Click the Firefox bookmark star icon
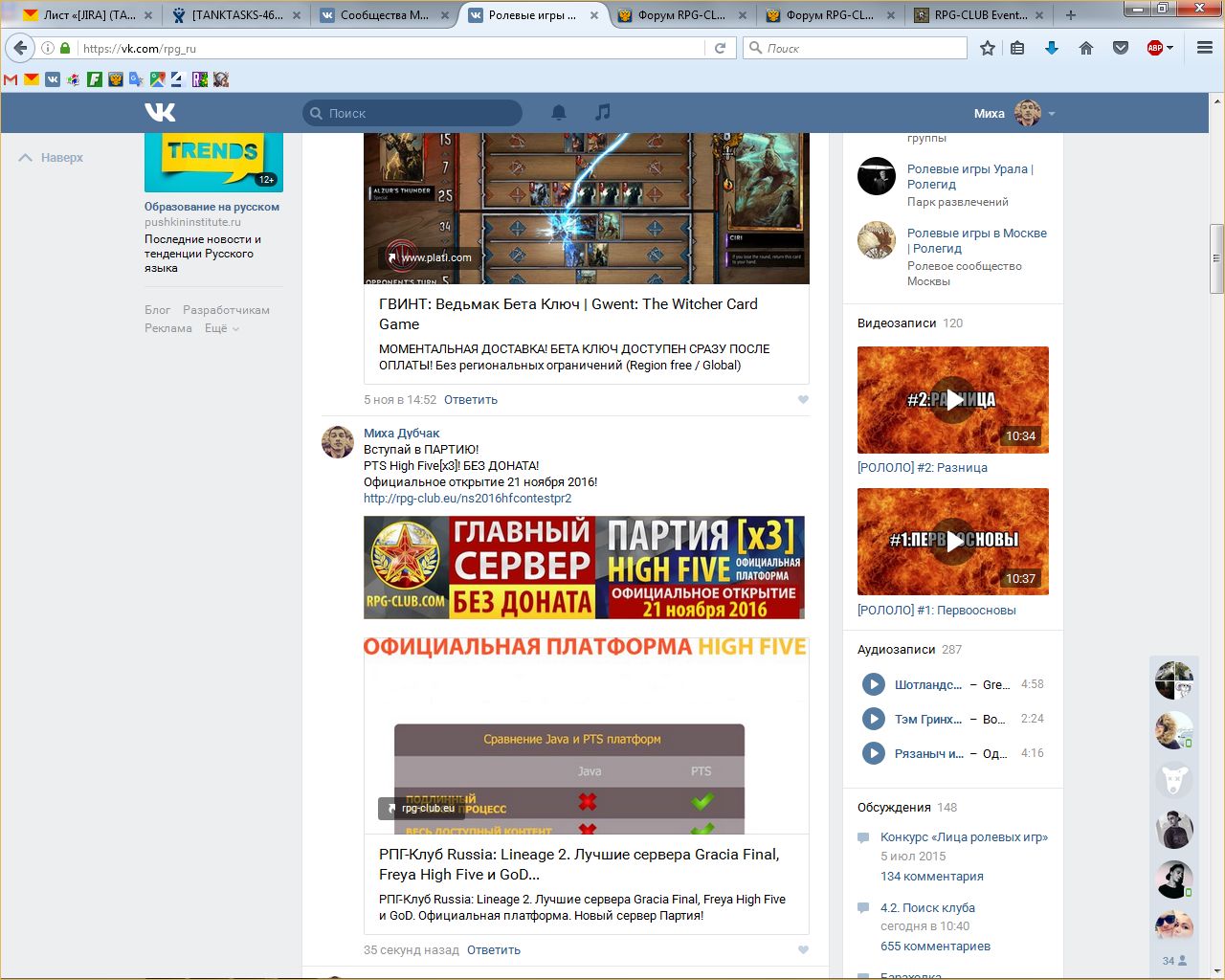 click(988, 48)
